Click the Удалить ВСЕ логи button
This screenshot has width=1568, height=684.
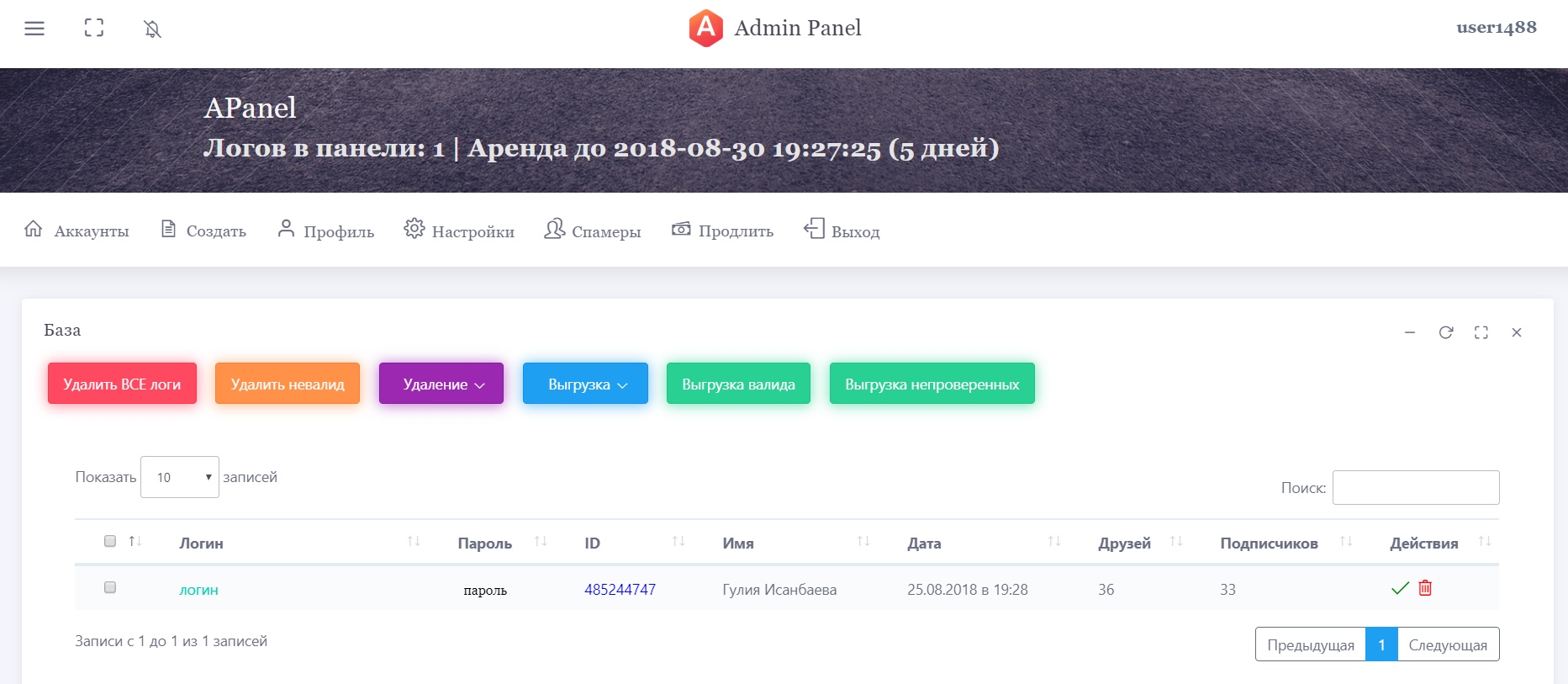[x=122, y=384]
